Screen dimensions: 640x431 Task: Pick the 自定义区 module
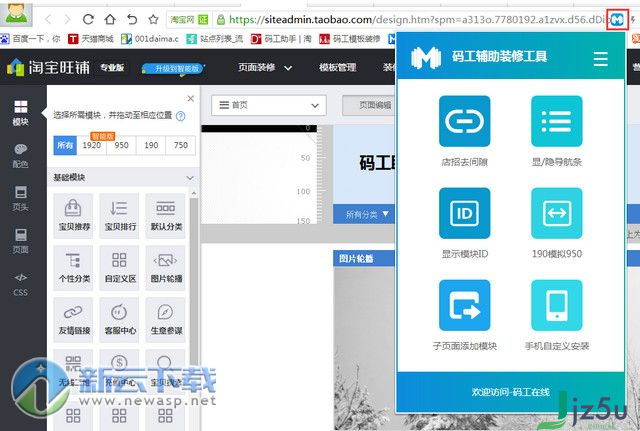[120, 268]
